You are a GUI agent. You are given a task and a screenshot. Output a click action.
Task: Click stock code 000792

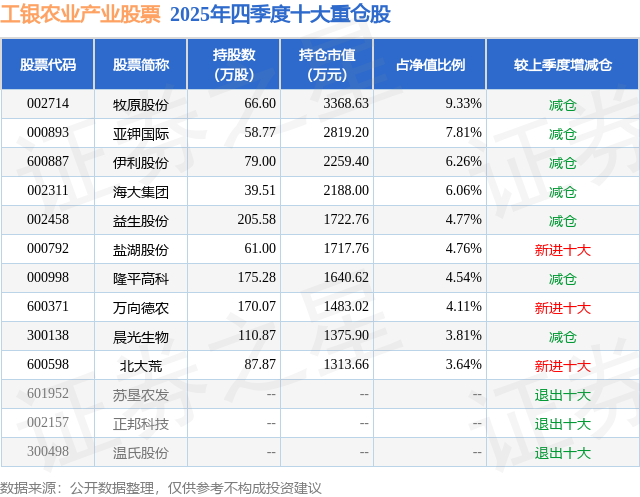click(48, 248)
